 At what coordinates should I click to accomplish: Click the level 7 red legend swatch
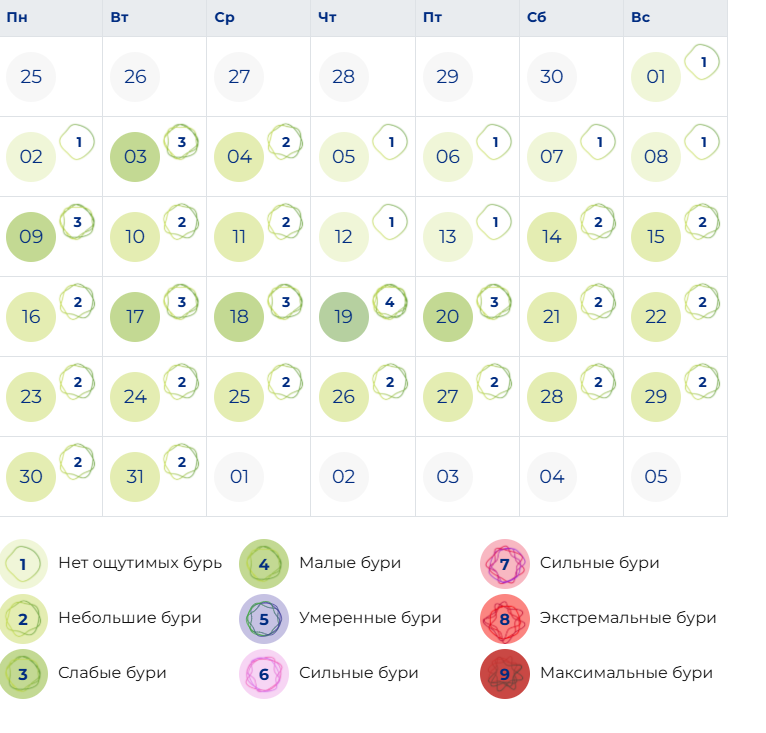coord(505,564)
